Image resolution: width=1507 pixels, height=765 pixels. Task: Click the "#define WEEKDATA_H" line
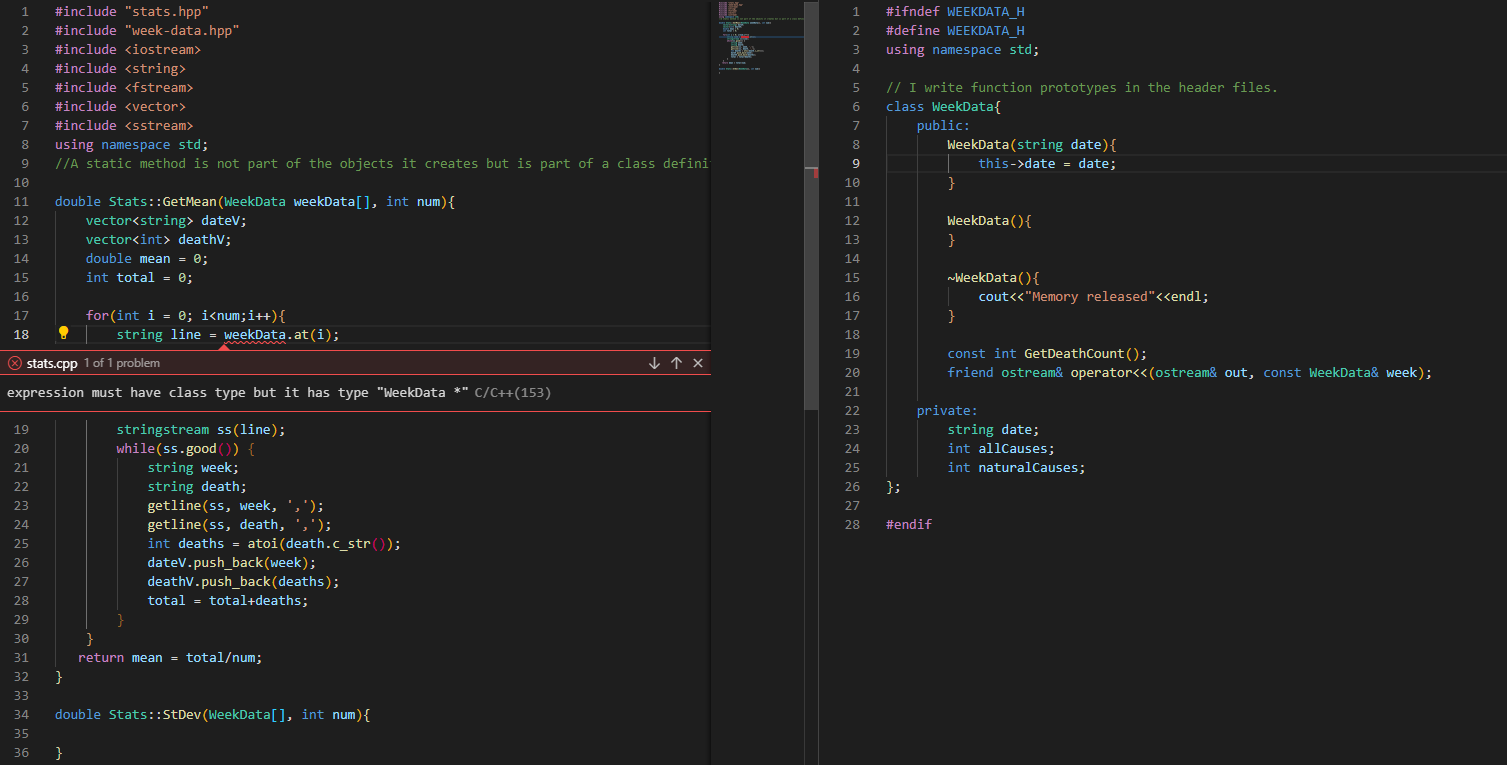click(955, 31)
